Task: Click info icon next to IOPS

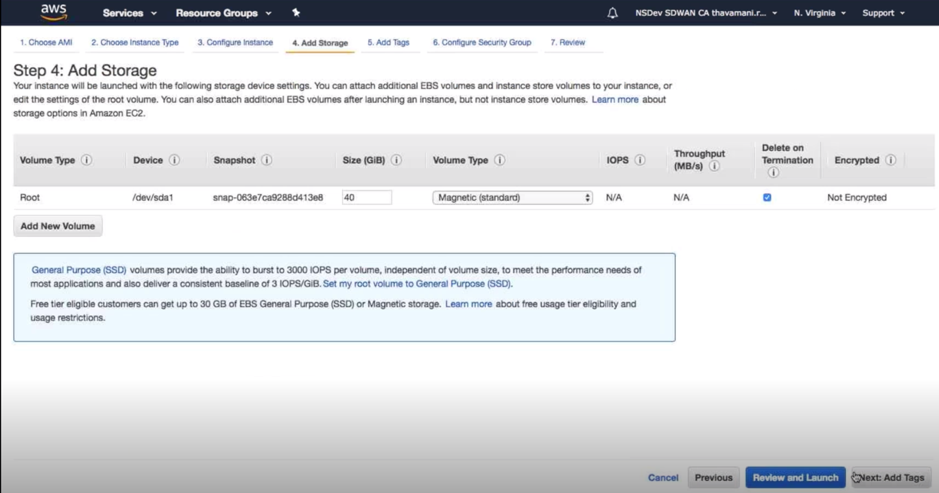Action: tap(640, 160)
